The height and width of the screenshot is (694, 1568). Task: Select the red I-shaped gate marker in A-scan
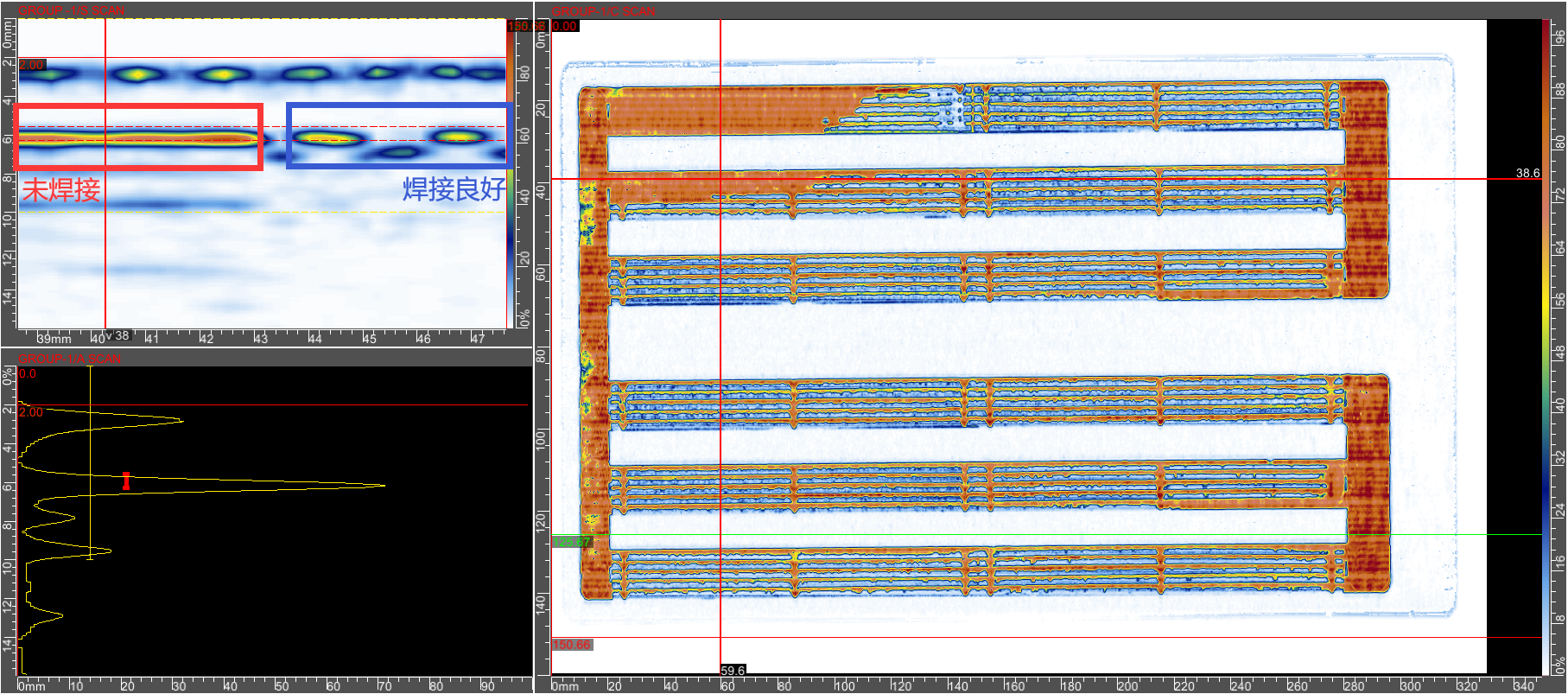coord(126,481)
